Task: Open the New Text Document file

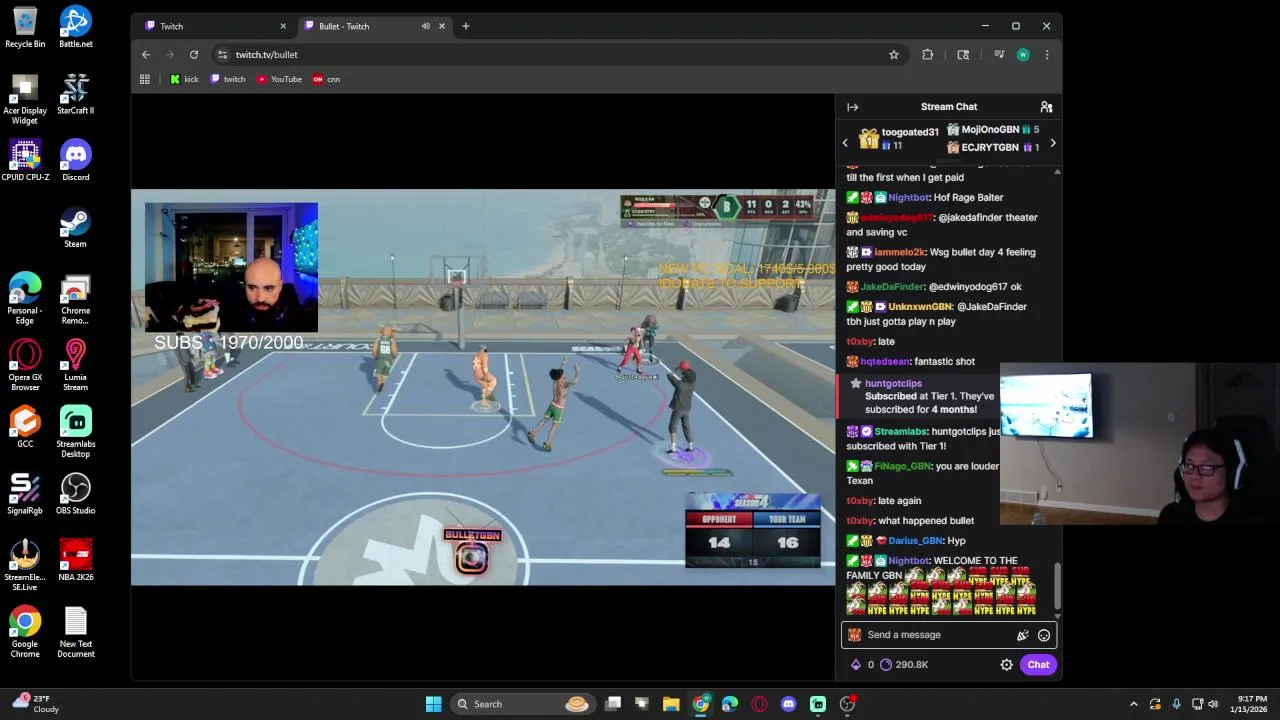Action: (x=76, y=632)
